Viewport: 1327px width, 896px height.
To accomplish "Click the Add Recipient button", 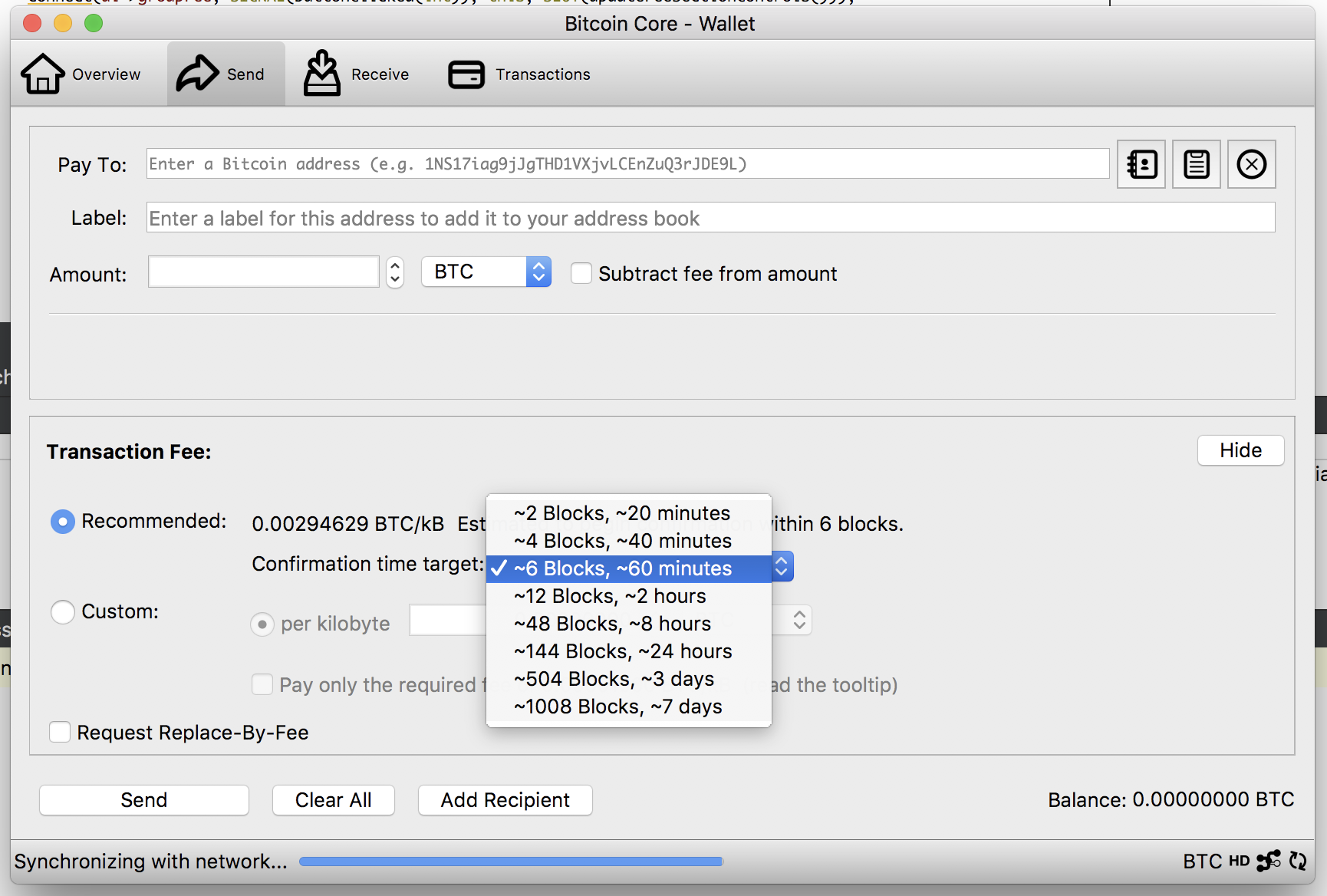I will pyautogui.click(x=505, y=800).
